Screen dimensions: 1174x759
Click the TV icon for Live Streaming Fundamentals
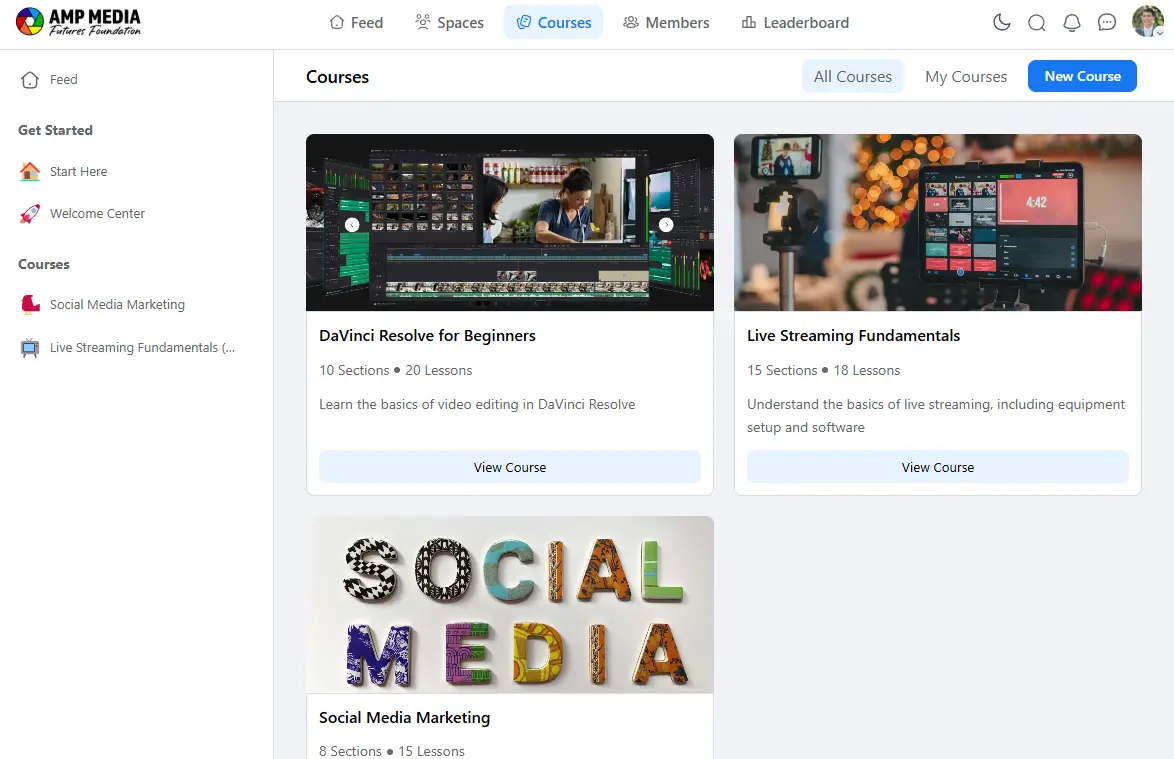30,348
